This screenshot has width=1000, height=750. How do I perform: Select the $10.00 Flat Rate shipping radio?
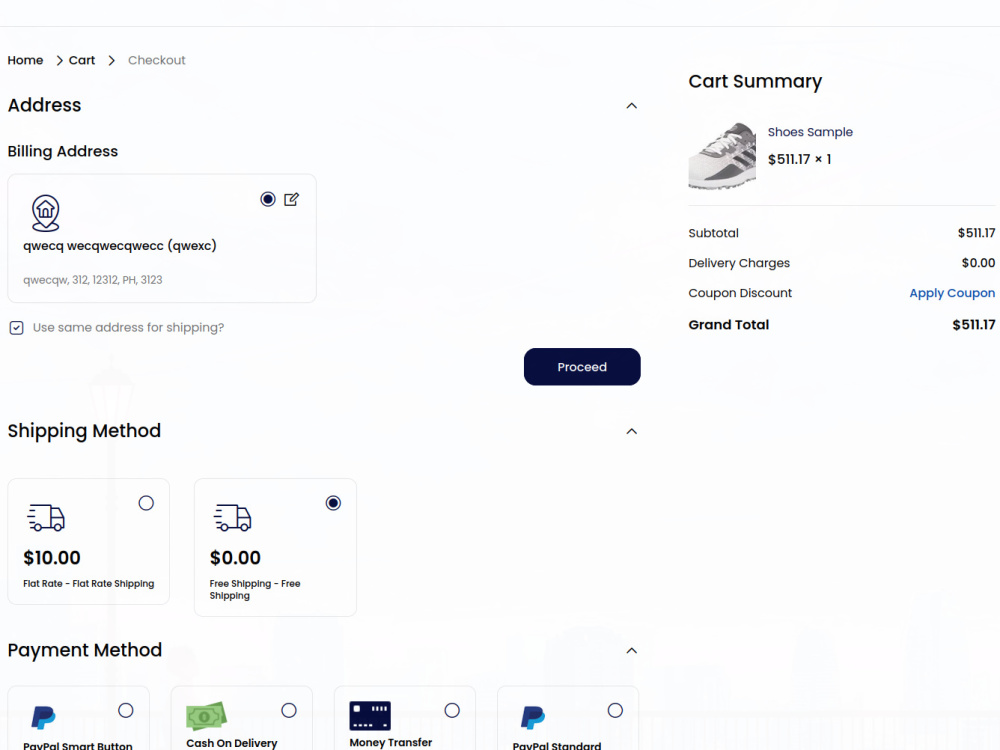coord(146,503)
